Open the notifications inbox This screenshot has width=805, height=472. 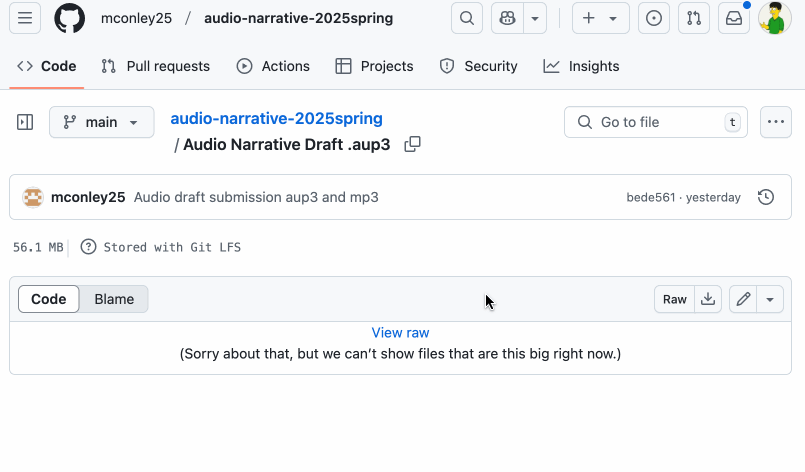pyautogui.click(x=734, y=18)
